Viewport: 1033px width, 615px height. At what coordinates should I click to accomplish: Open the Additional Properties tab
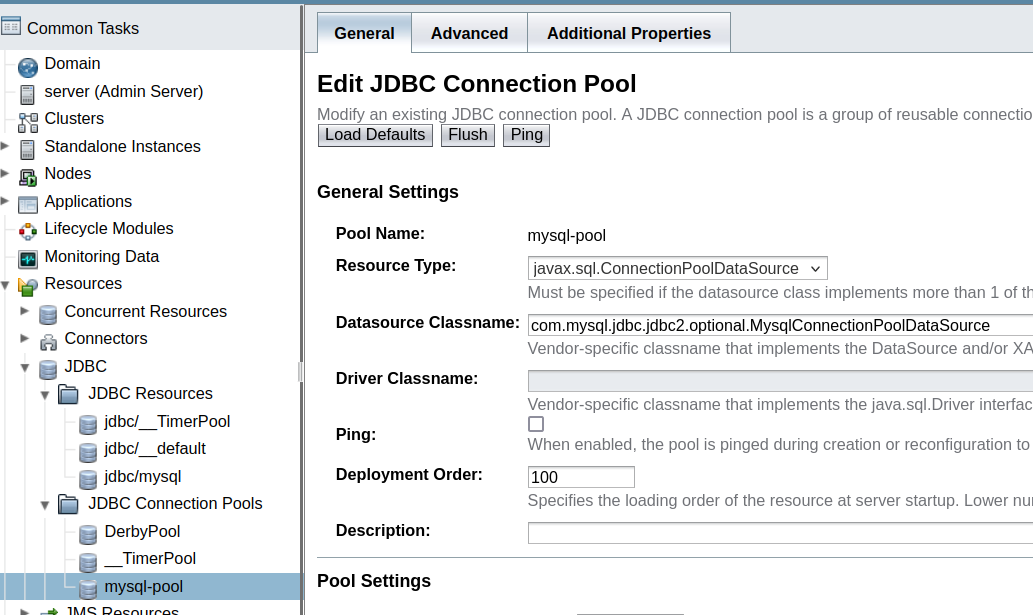point(628,33)
